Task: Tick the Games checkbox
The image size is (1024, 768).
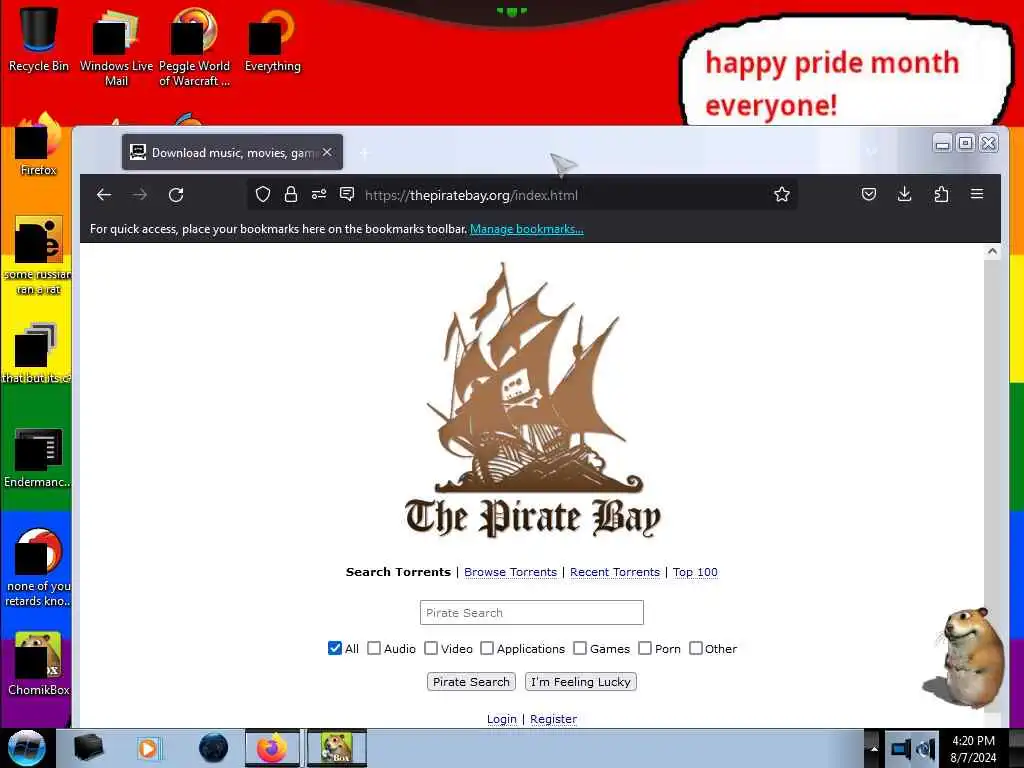Action: point(580,648)
